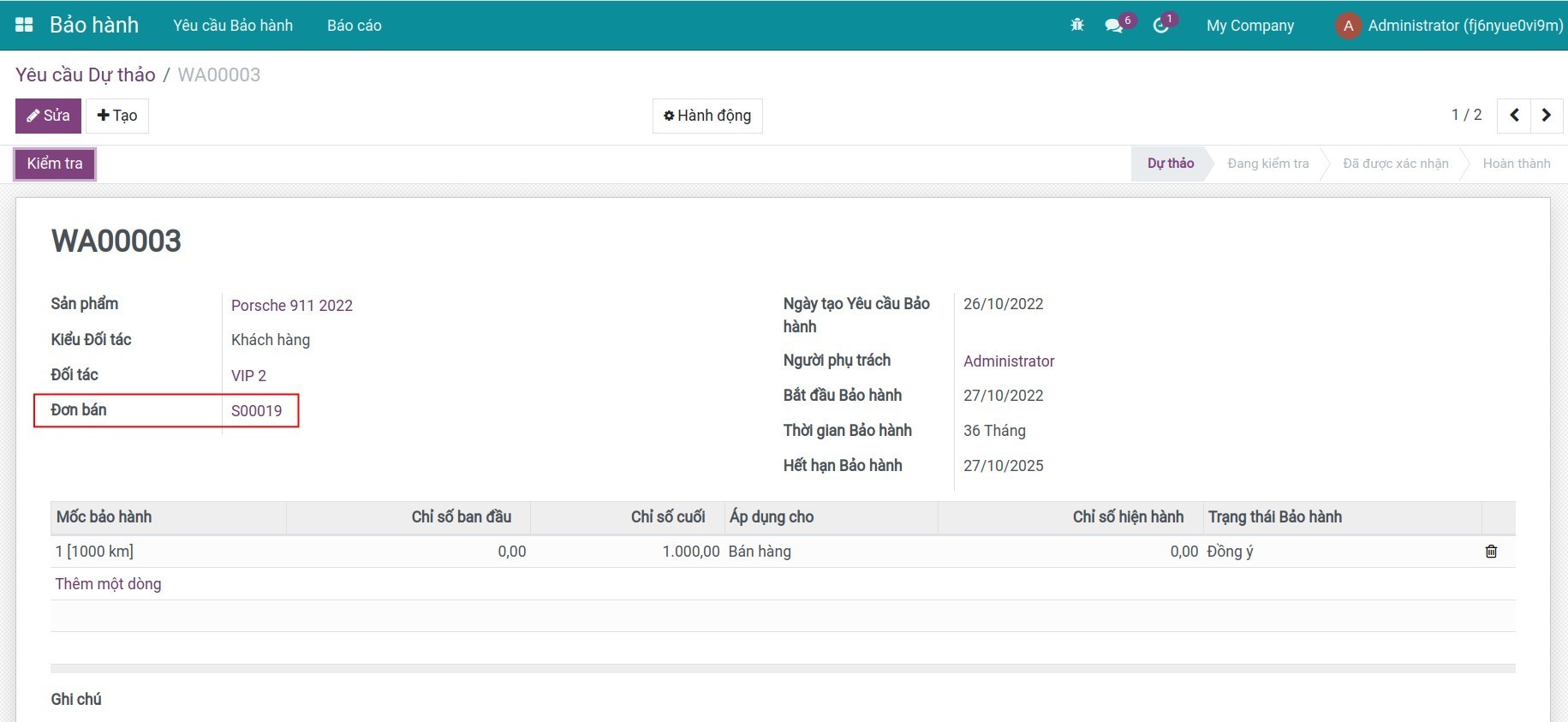Open the activities clock icon

tap(1161, 26)
